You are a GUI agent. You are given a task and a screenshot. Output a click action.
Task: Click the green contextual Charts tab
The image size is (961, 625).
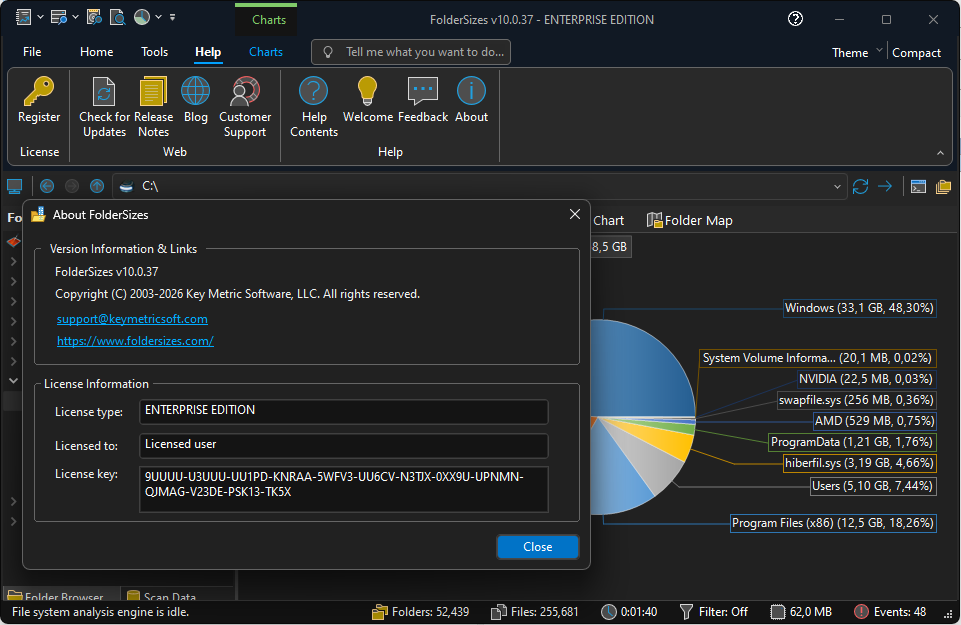pyautogui.click(x=268, y=20)
